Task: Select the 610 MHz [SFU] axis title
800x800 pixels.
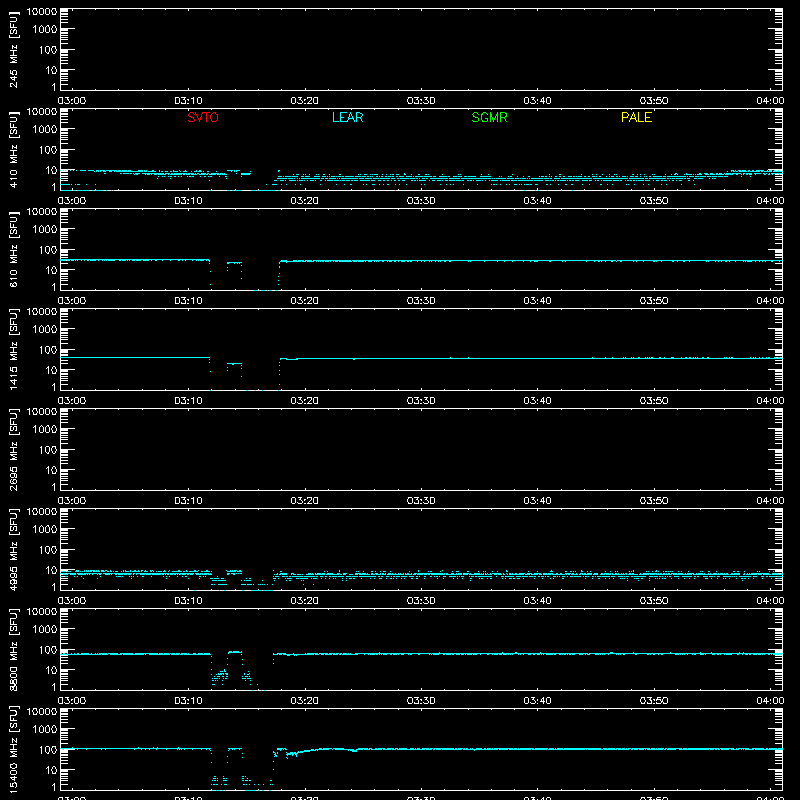Action: coord(13,249)
